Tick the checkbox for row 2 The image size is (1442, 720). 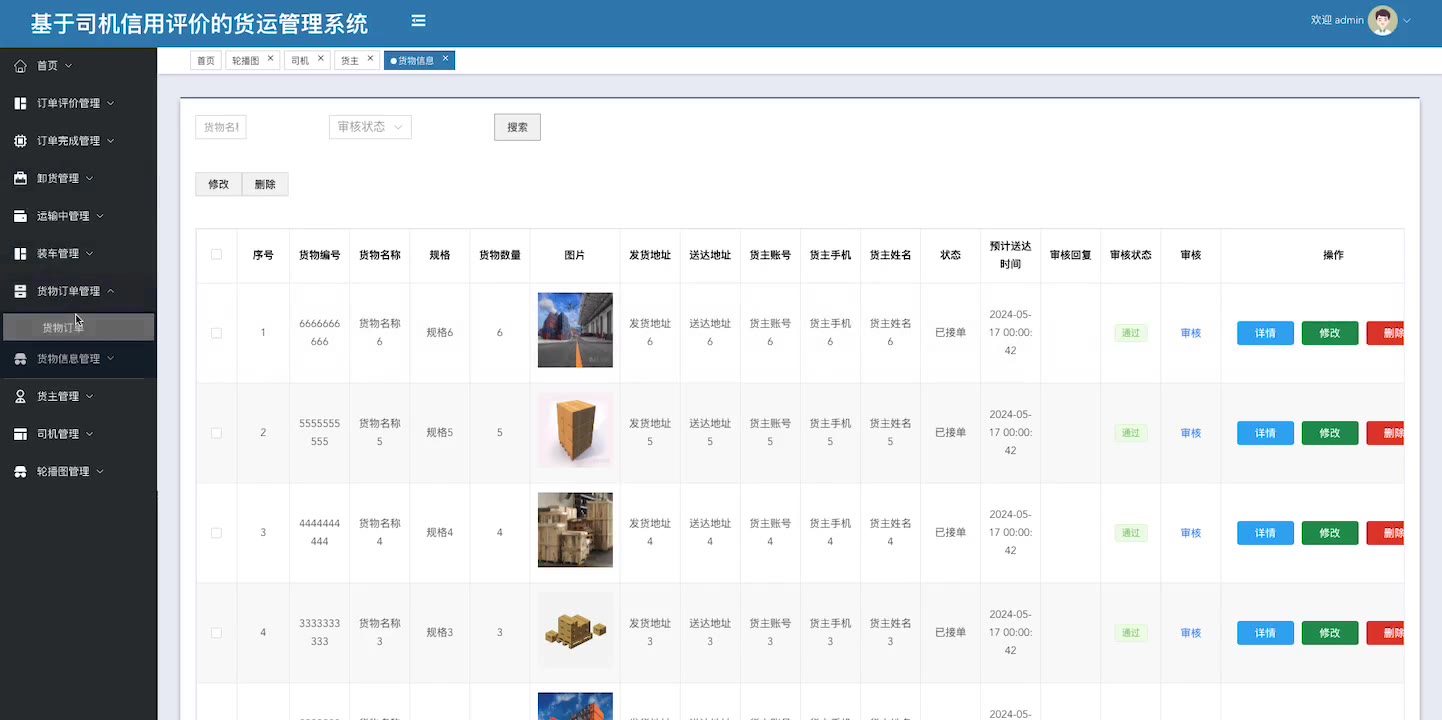coord(216,433)
